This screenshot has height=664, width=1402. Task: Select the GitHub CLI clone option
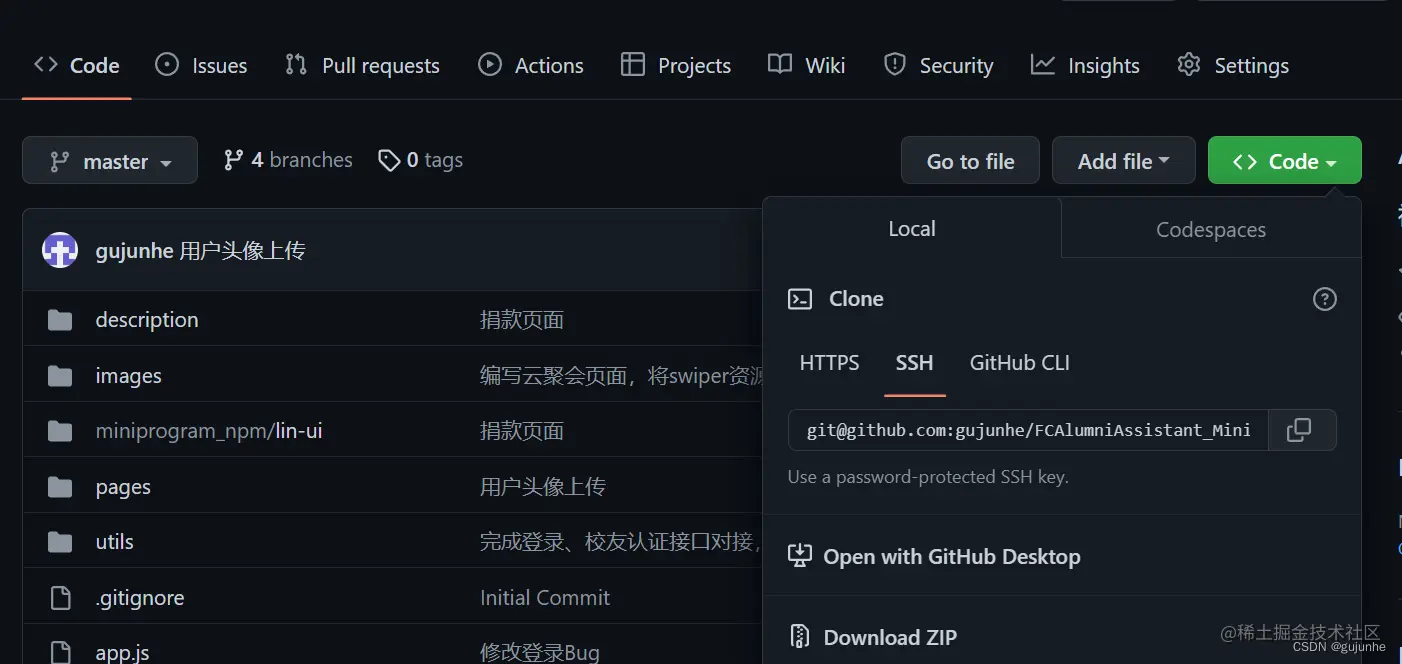tap(1019, 363)
